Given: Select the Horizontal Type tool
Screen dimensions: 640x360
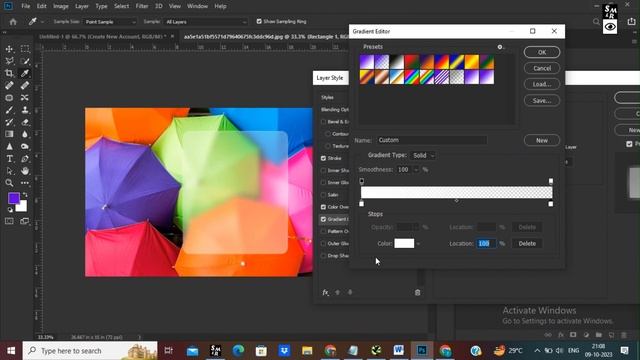Looking at the screenshot, I should 9,159.
